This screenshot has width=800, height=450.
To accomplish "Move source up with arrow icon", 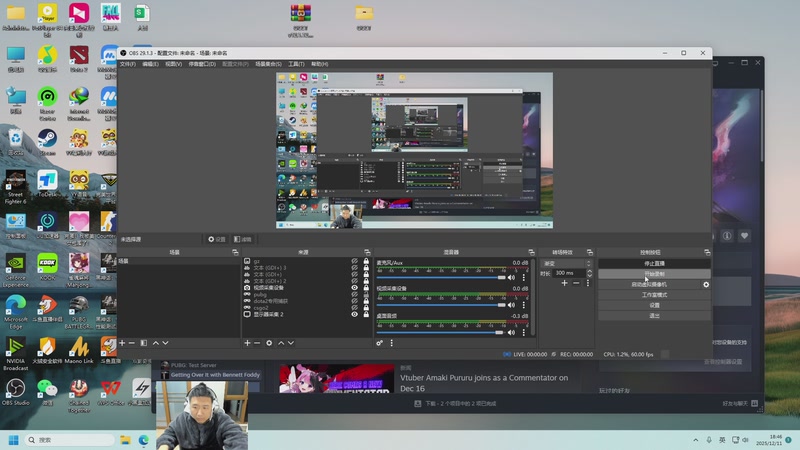I will pos(281,343).
